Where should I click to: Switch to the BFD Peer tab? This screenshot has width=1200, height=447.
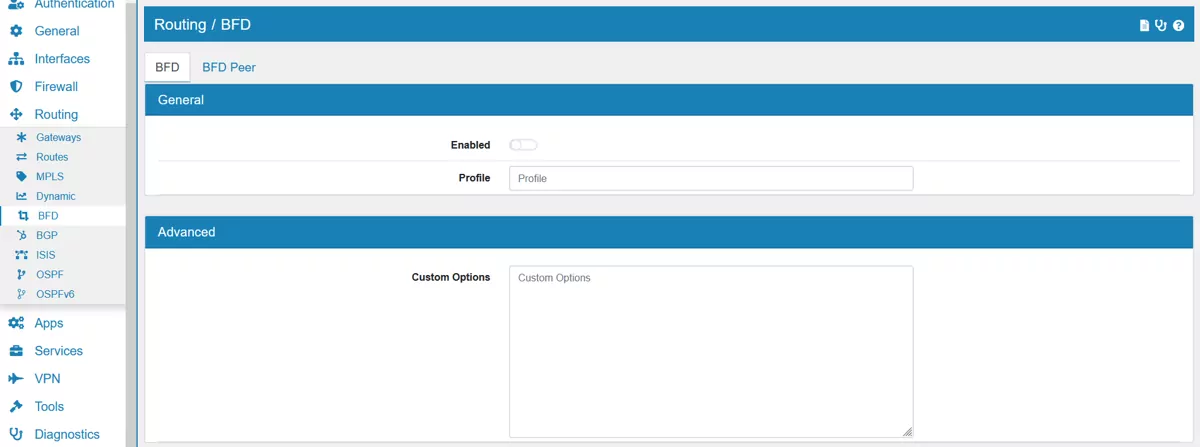(x=229, y=68)
